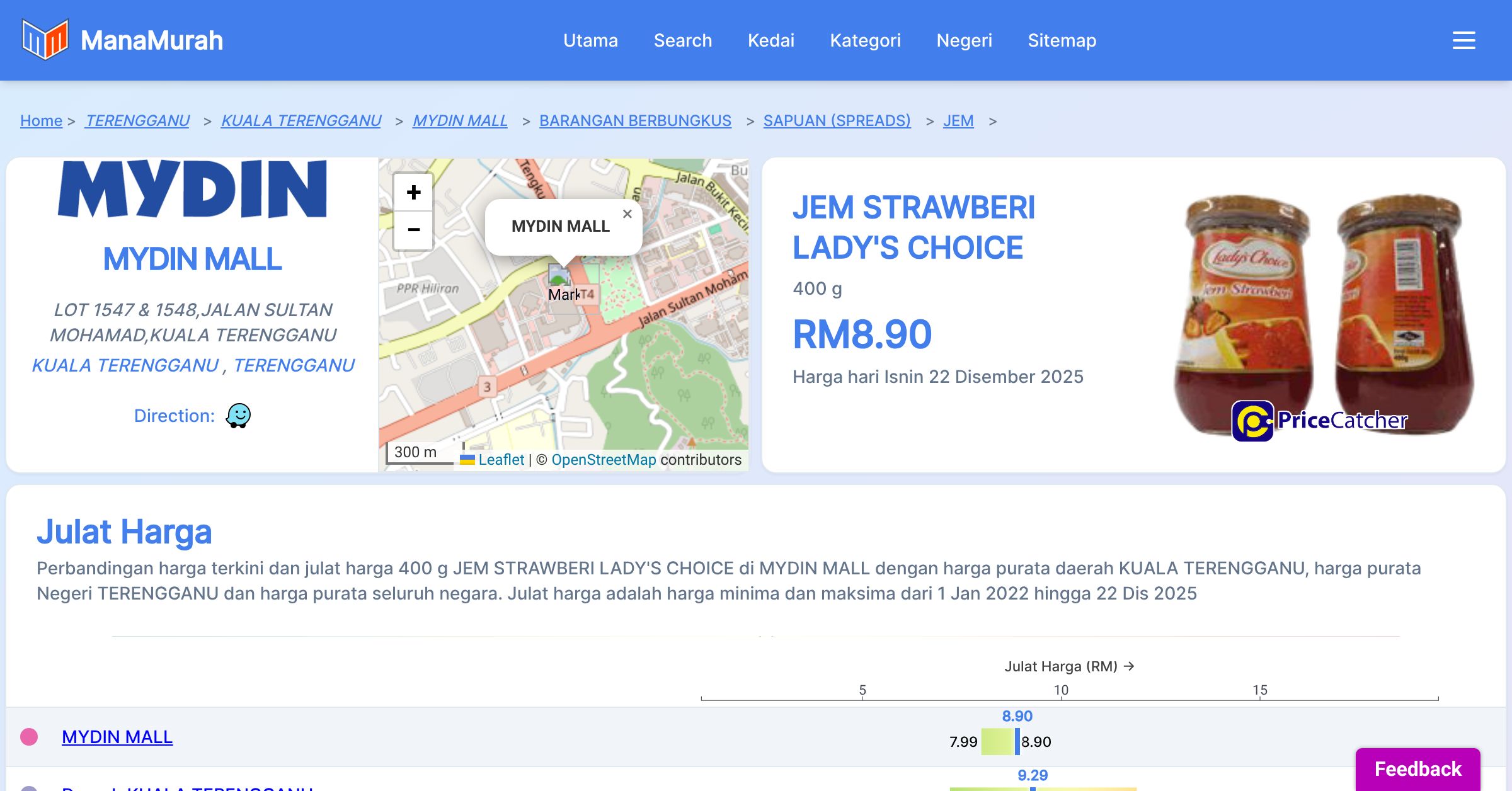The height and width of the screenshot is (791, 1512).
Task: Open the hamburger menu
Action: (x=1463, y=40)
